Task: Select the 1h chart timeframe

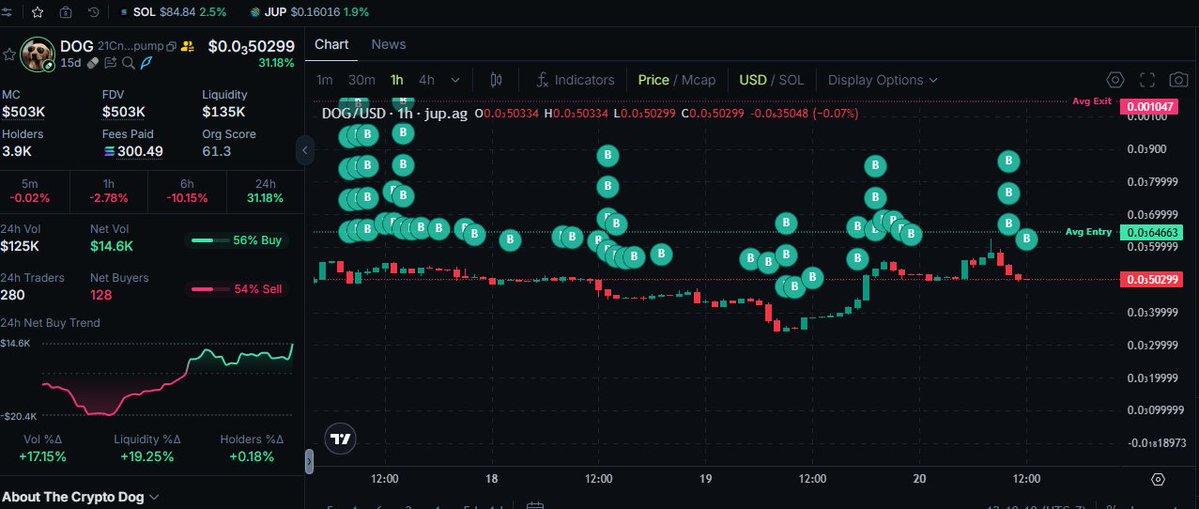Action: [396, 79]
